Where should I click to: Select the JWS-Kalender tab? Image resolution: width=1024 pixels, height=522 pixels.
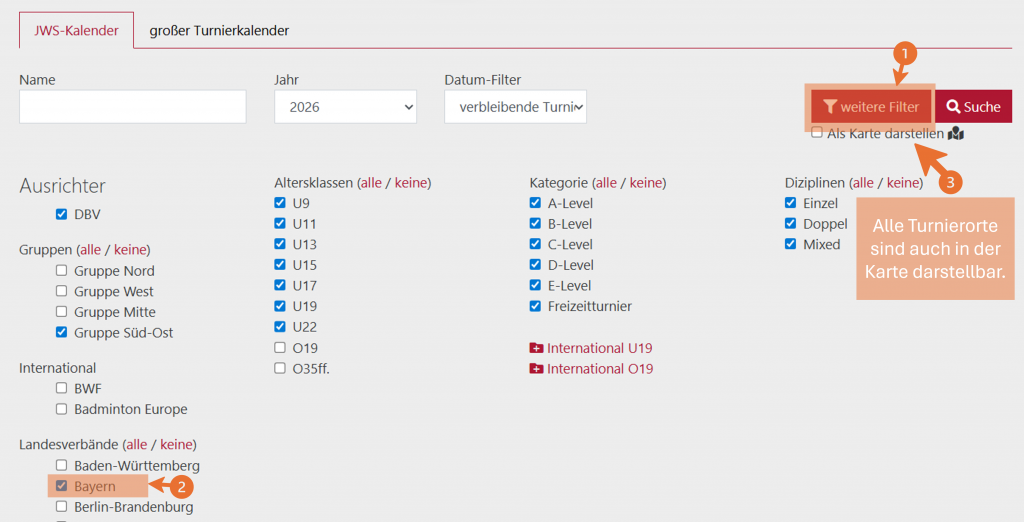(x=76, y=31)
